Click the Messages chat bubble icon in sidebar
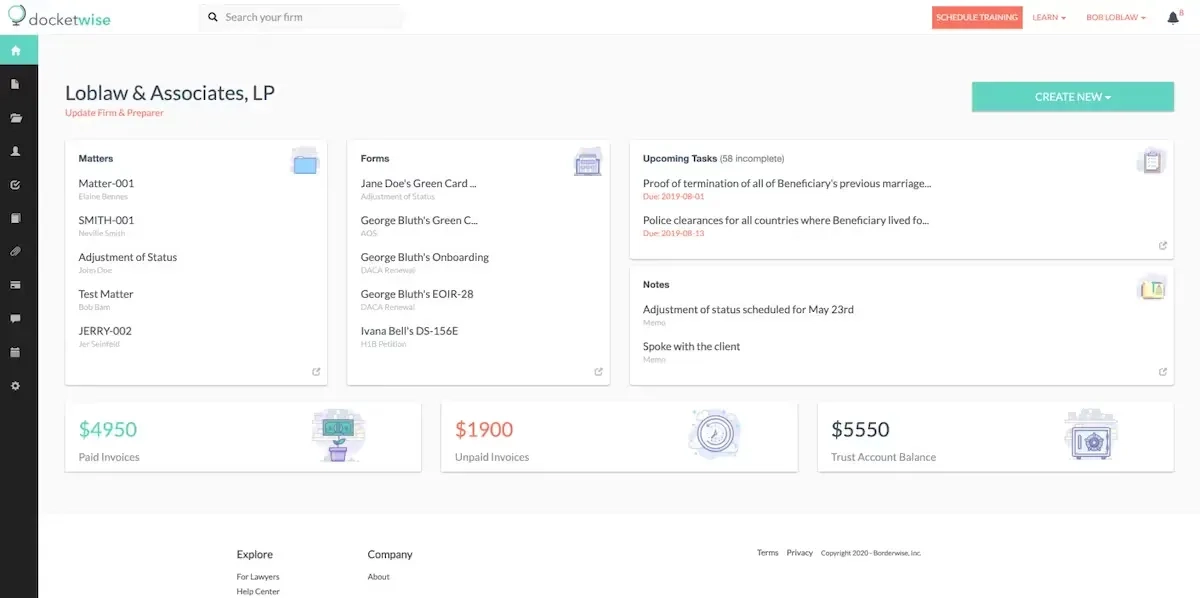 pos(15,318)
